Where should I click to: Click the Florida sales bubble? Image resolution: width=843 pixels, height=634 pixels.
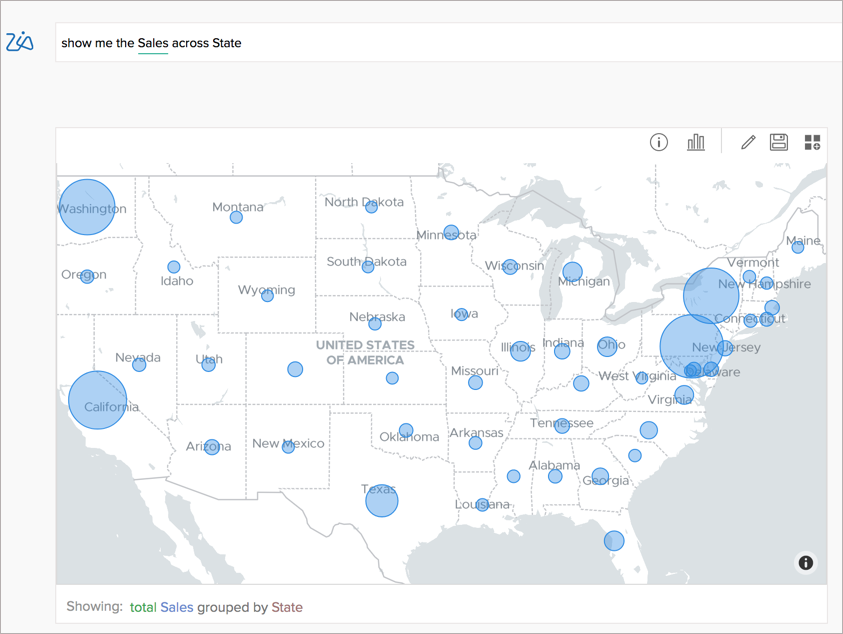tap(614, 541)
